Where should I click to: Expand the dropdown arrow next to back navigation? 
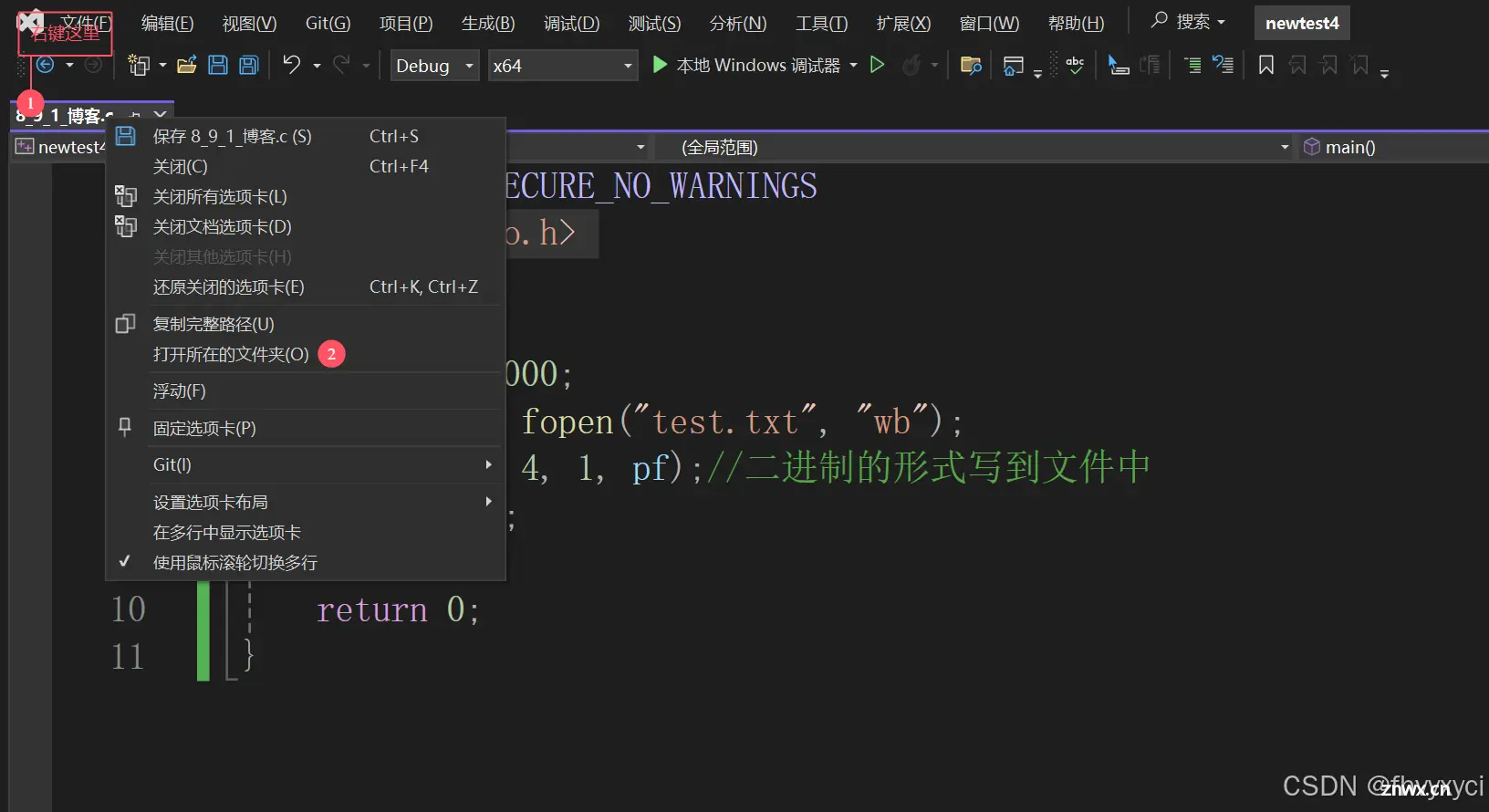pyautogui.click(x=69, y=65)
